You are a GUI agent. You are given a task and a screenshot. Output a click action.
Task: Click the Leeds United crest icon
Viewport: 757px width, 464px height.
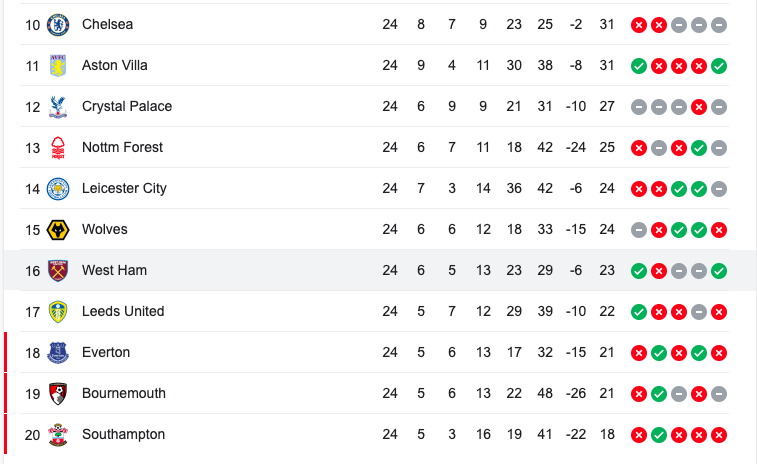coord(58,312)
